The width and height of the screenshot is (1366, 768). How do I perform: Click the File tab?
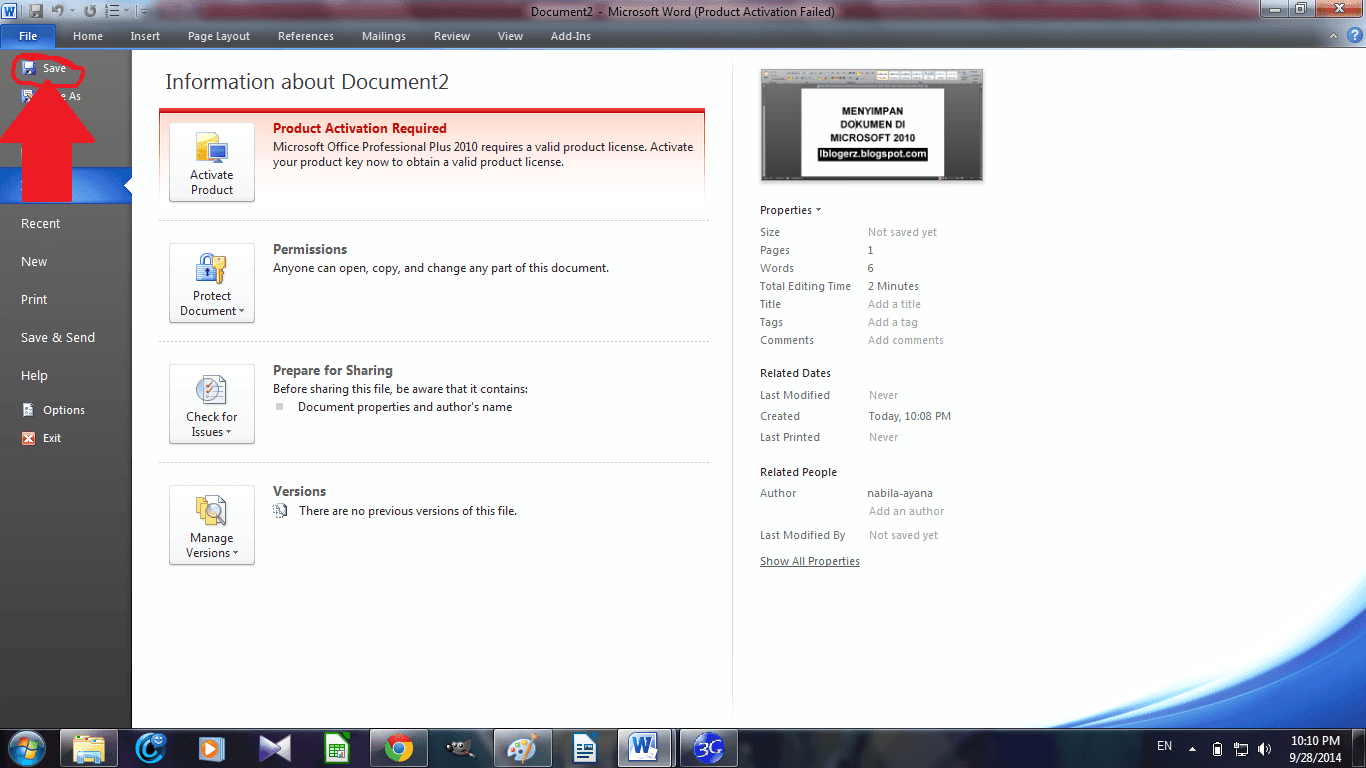pyautogui.click(x=28, y=36)
